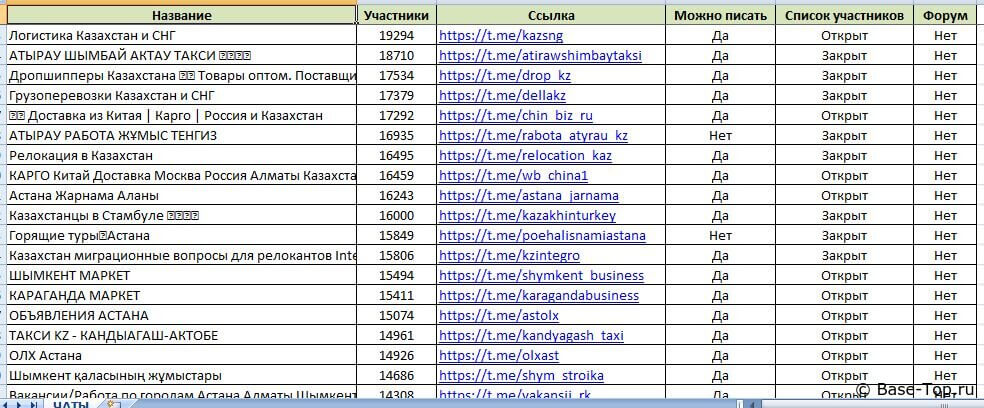The width and height of the screenshot is (984, 408).
Task: Select the Можно писать header cell
Action: (x=720, y=16)
